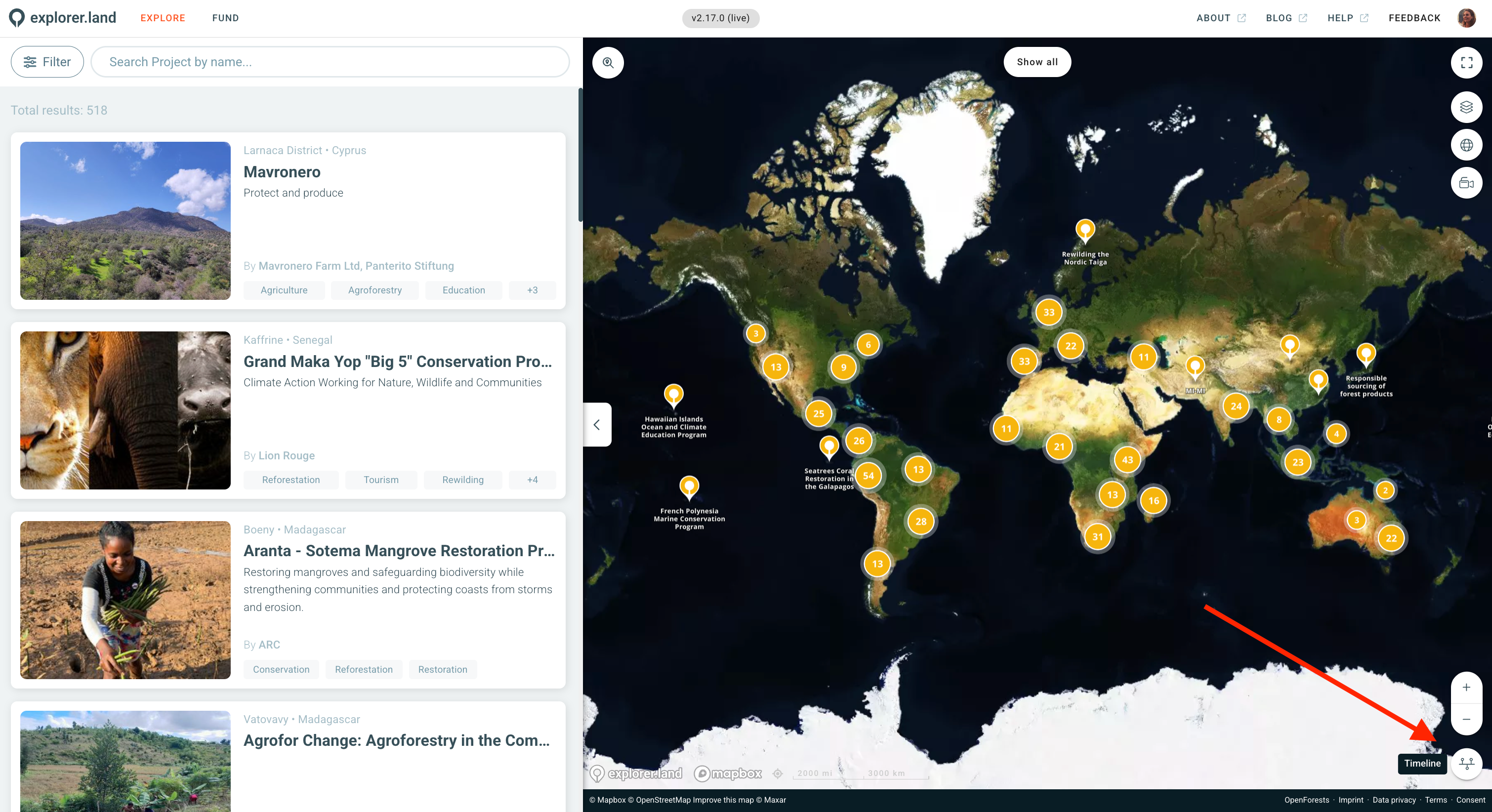Viewport: 1492px width, 812px height.
Task: Open the 23-project cluster in Indonesia
Action: click(1297, 462)
